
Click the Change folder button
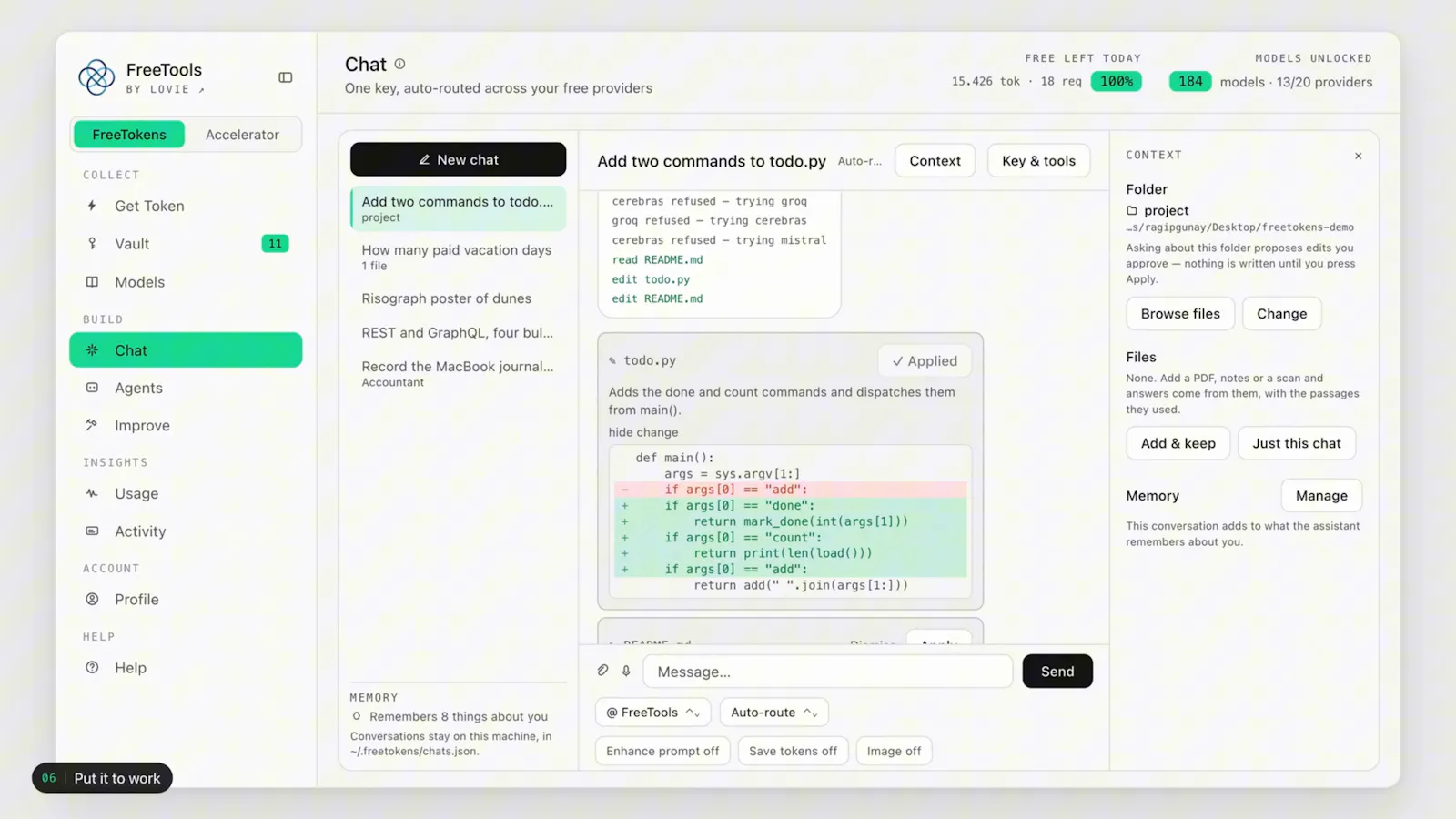(x=1281, y=313)
